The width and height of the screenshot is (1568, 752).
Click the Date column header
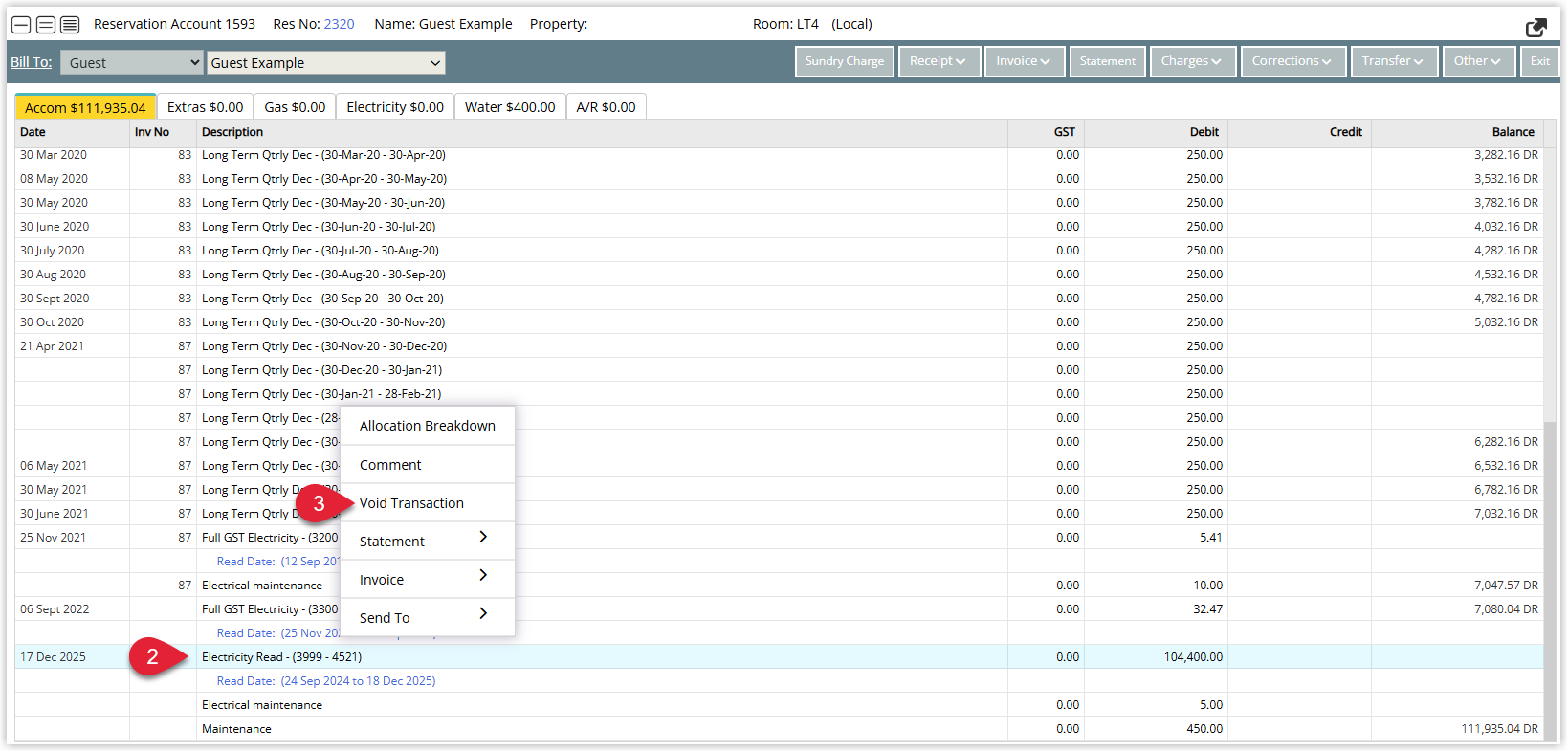pos(72,132)
